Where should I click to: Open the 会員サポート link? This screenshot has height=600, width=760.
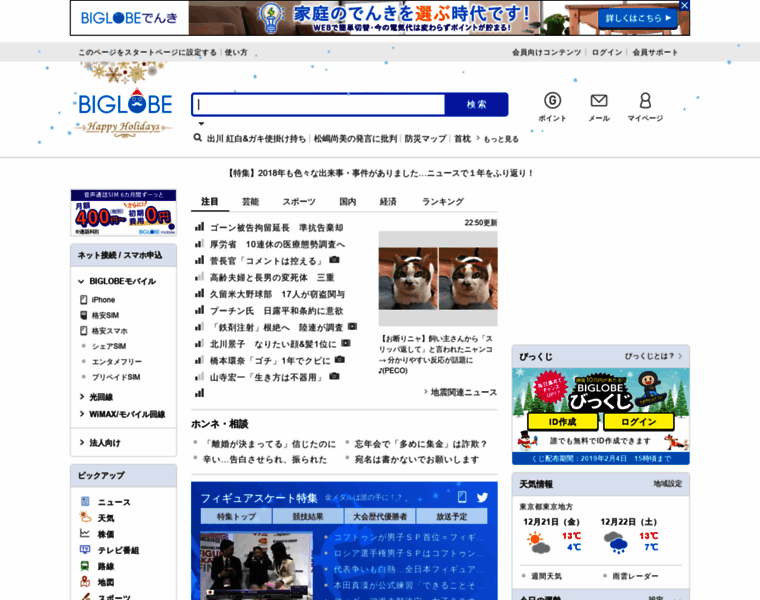click(x=655, y=52)
